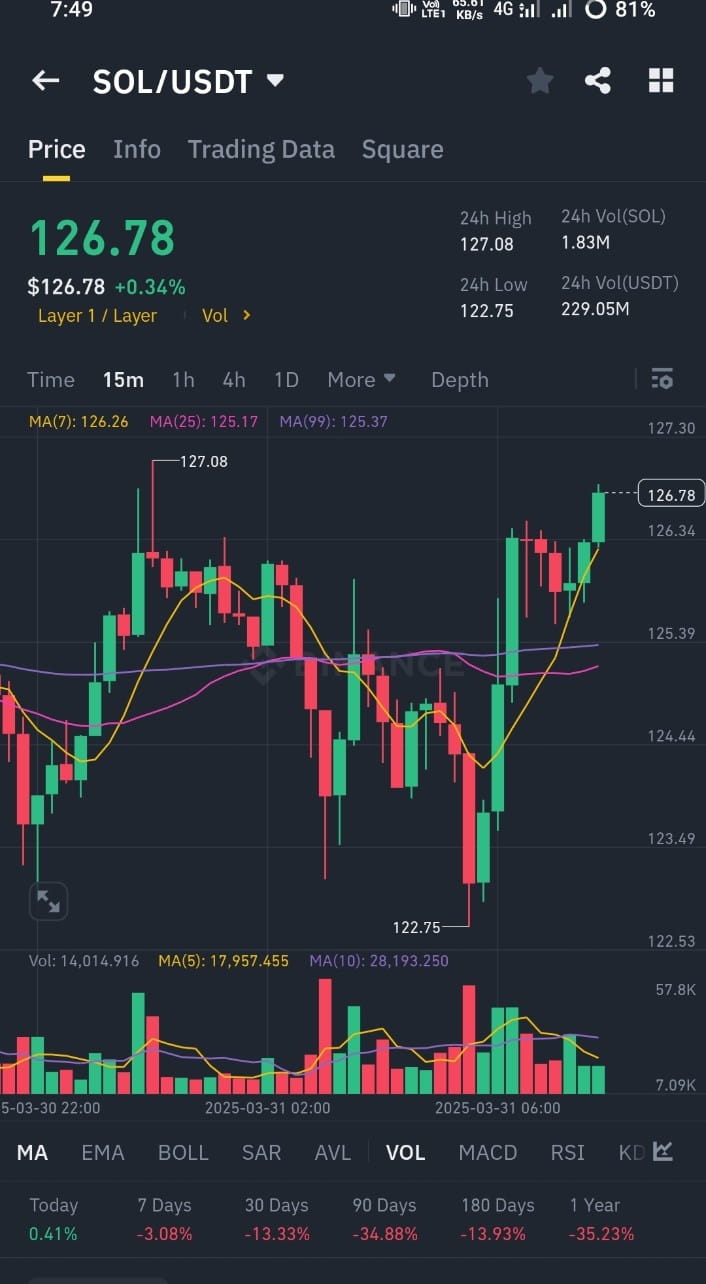The image size is (706, 1284).
Task: Enable the RSI indicator
Action: (567, 1152)
